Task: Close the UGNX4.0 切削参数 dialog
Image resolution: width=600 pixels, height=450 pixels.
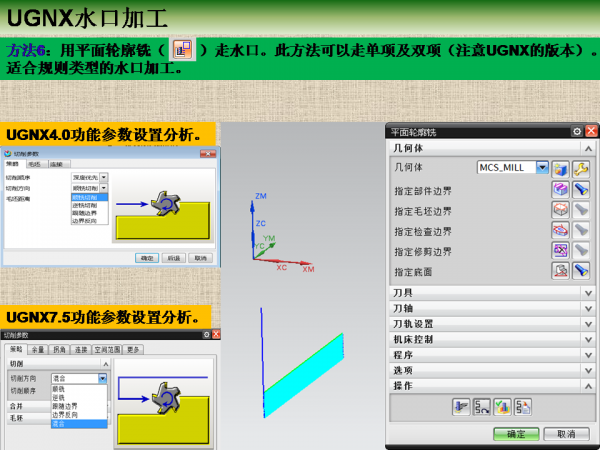Action: [208, 154]
